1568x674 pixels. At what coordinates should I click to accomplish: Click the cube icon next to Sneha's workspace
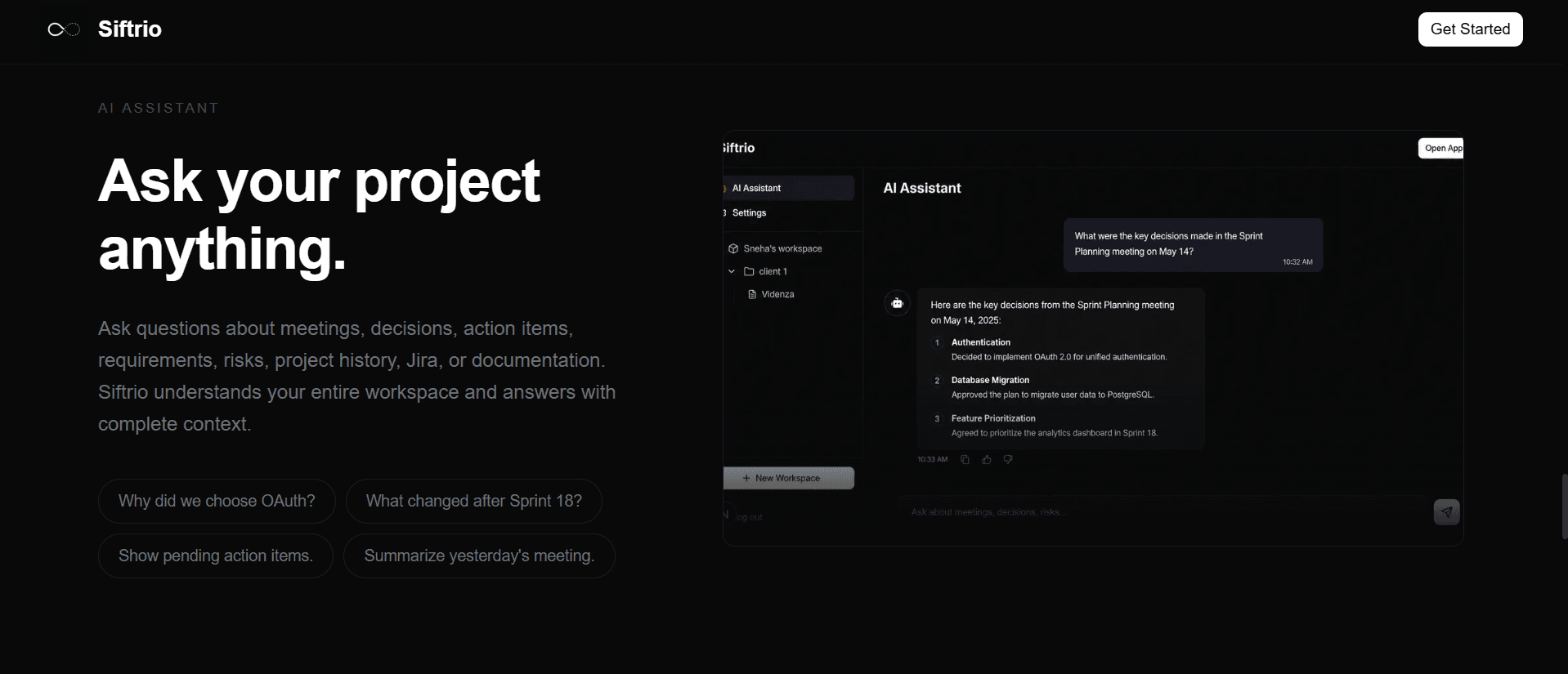733,248
